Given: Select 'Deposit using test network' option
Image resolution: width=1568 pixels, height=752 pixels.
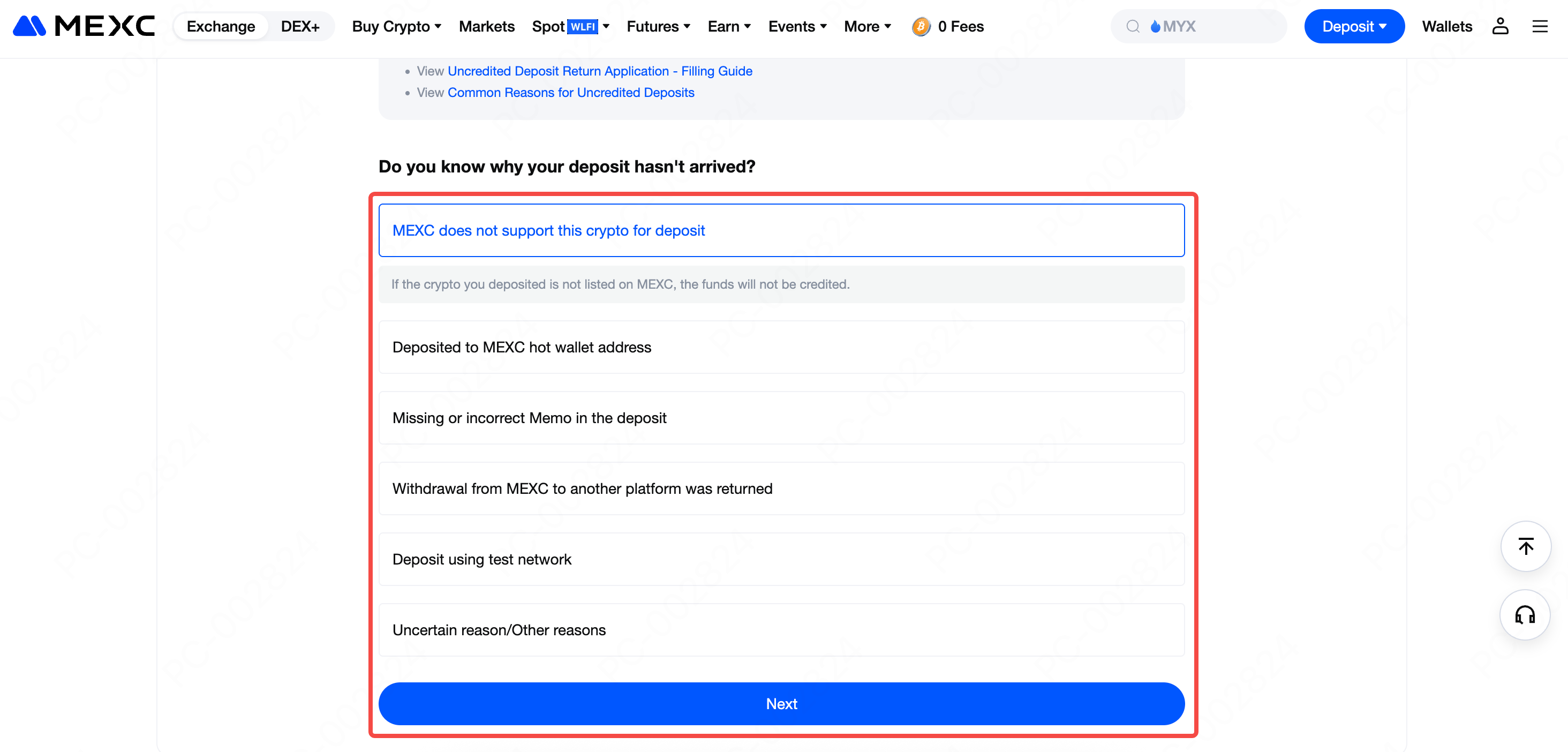Looking at the screenshot, I should [781, 559].
